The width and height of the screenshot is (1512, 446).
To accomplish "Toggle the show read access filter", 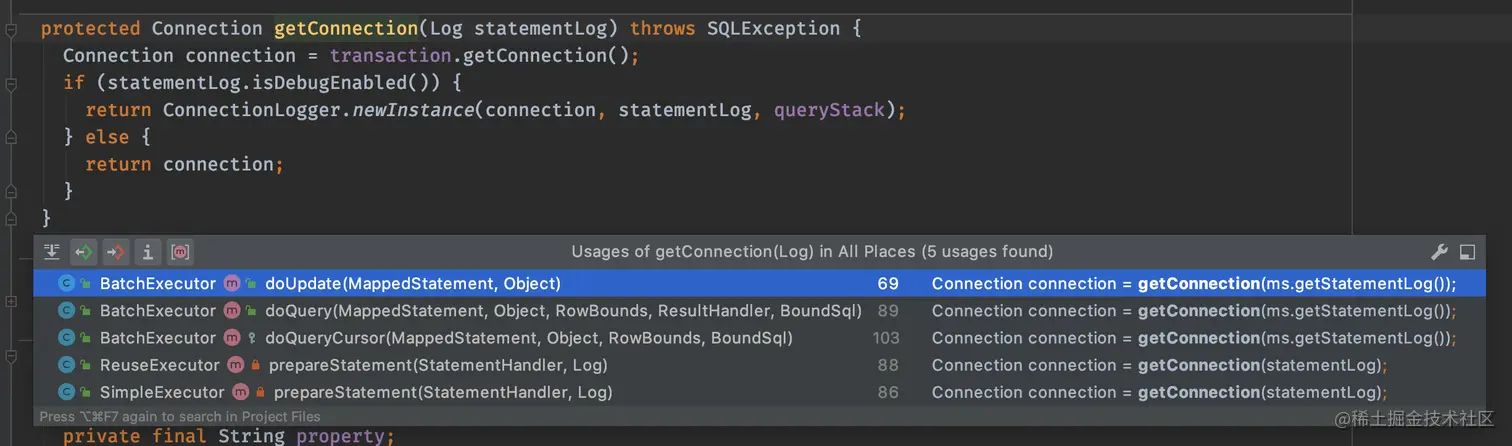I will [x=84, y=252].
